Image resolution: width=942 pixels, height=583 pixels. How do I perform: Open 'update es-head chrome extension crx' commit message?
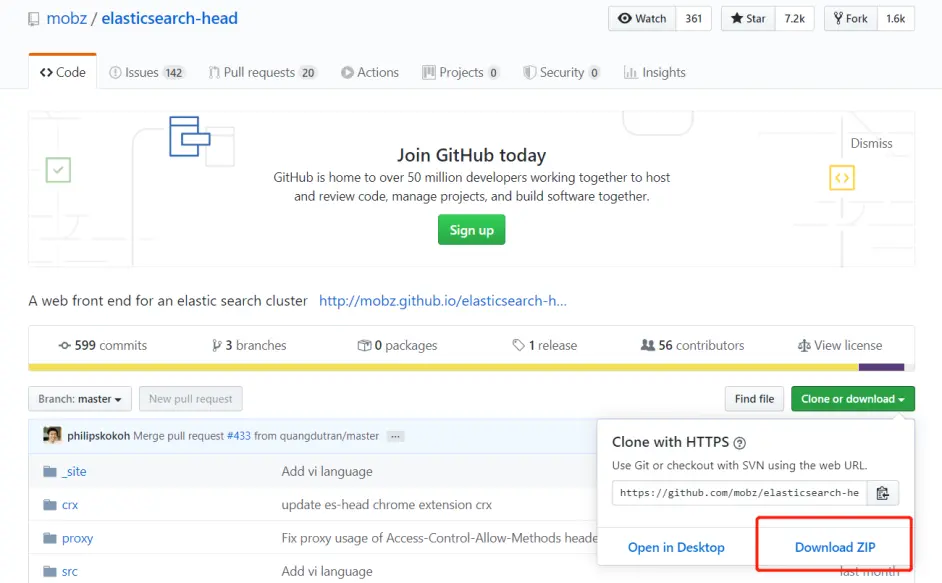click(x=386, y=505)
